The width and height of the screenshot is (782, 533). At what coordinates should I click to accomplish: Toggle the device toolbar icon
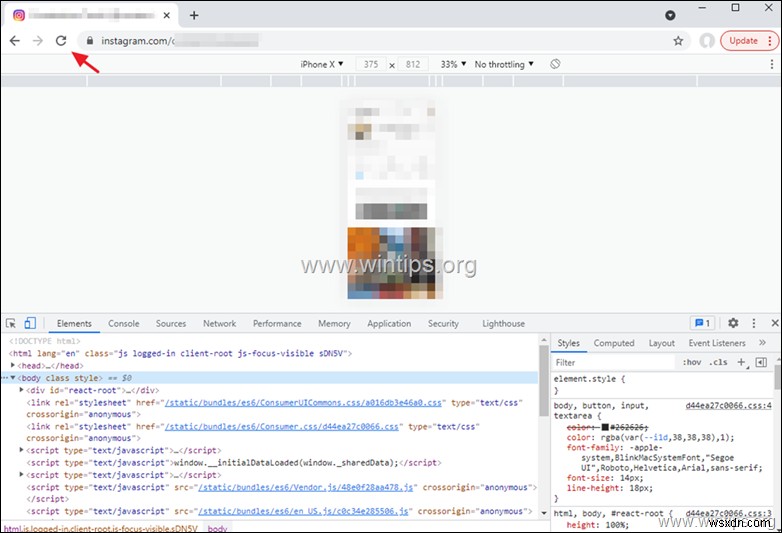click(x=30, y=323)
